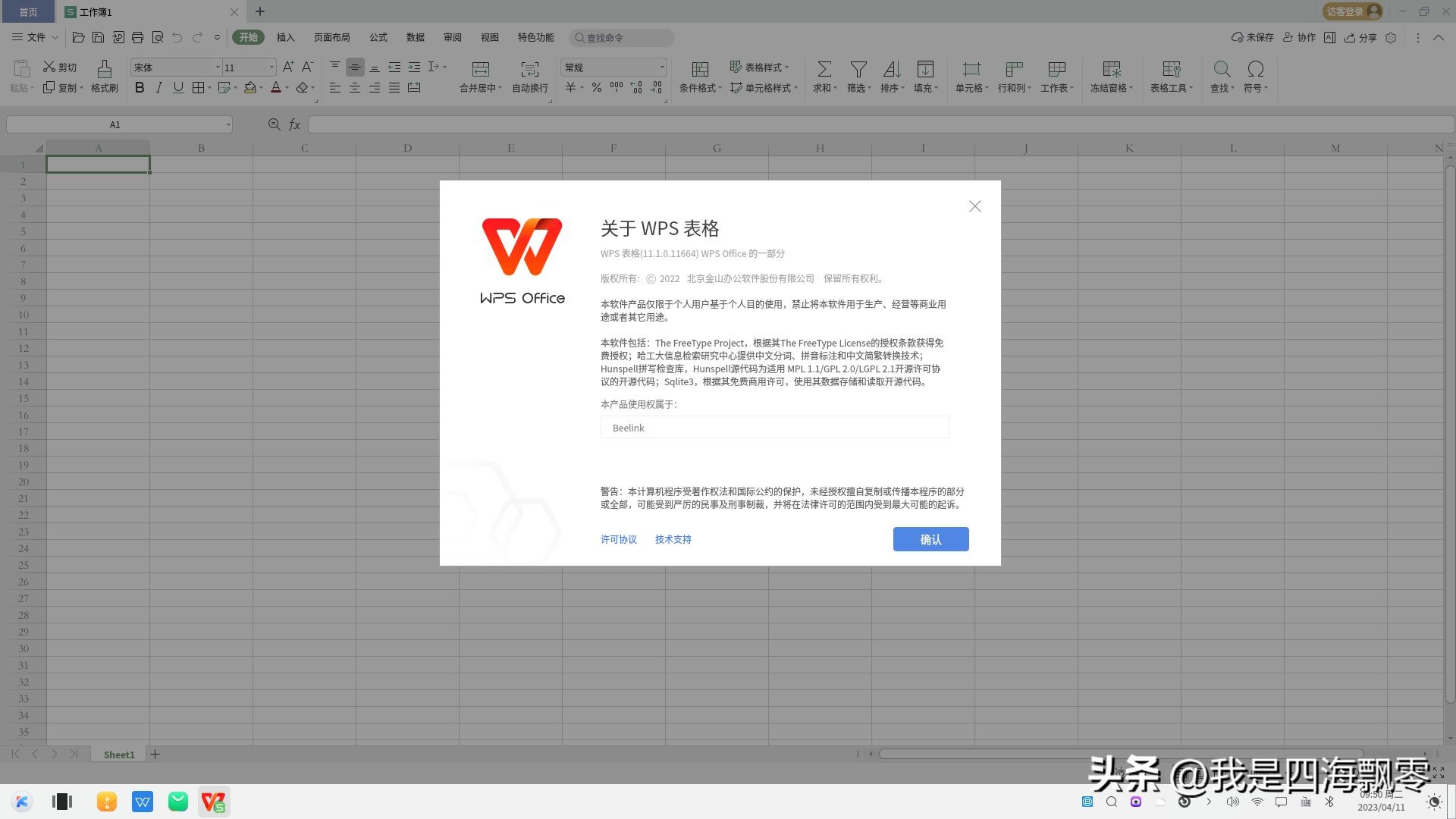Open the 许可协议 license agreement link
The image size is (1456, 819).
(x=618, y=539)
